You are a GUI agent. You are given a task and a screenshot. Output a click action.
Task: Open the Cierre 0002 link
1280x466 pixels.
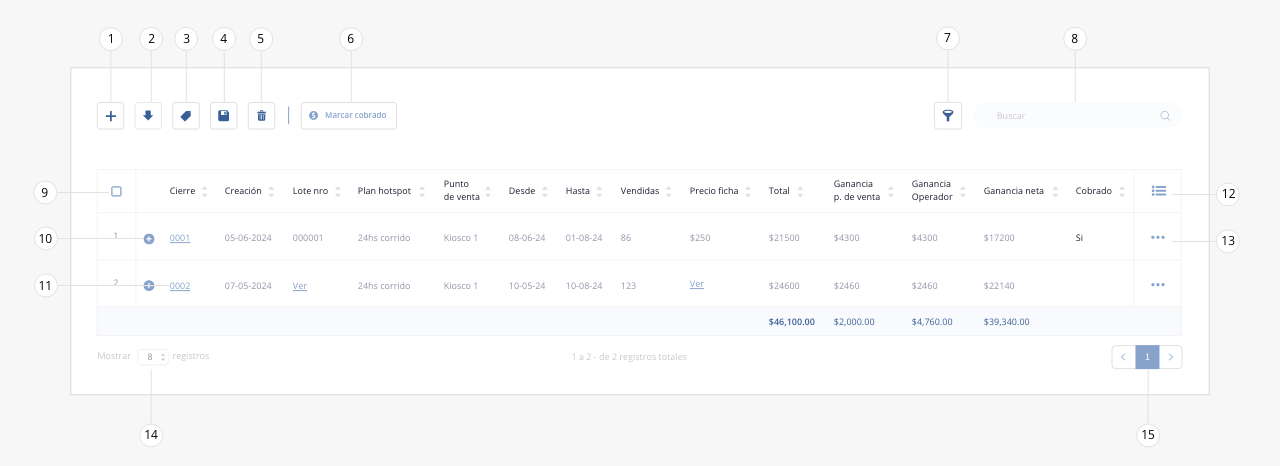pyautogui.click(x=180, y=286)
